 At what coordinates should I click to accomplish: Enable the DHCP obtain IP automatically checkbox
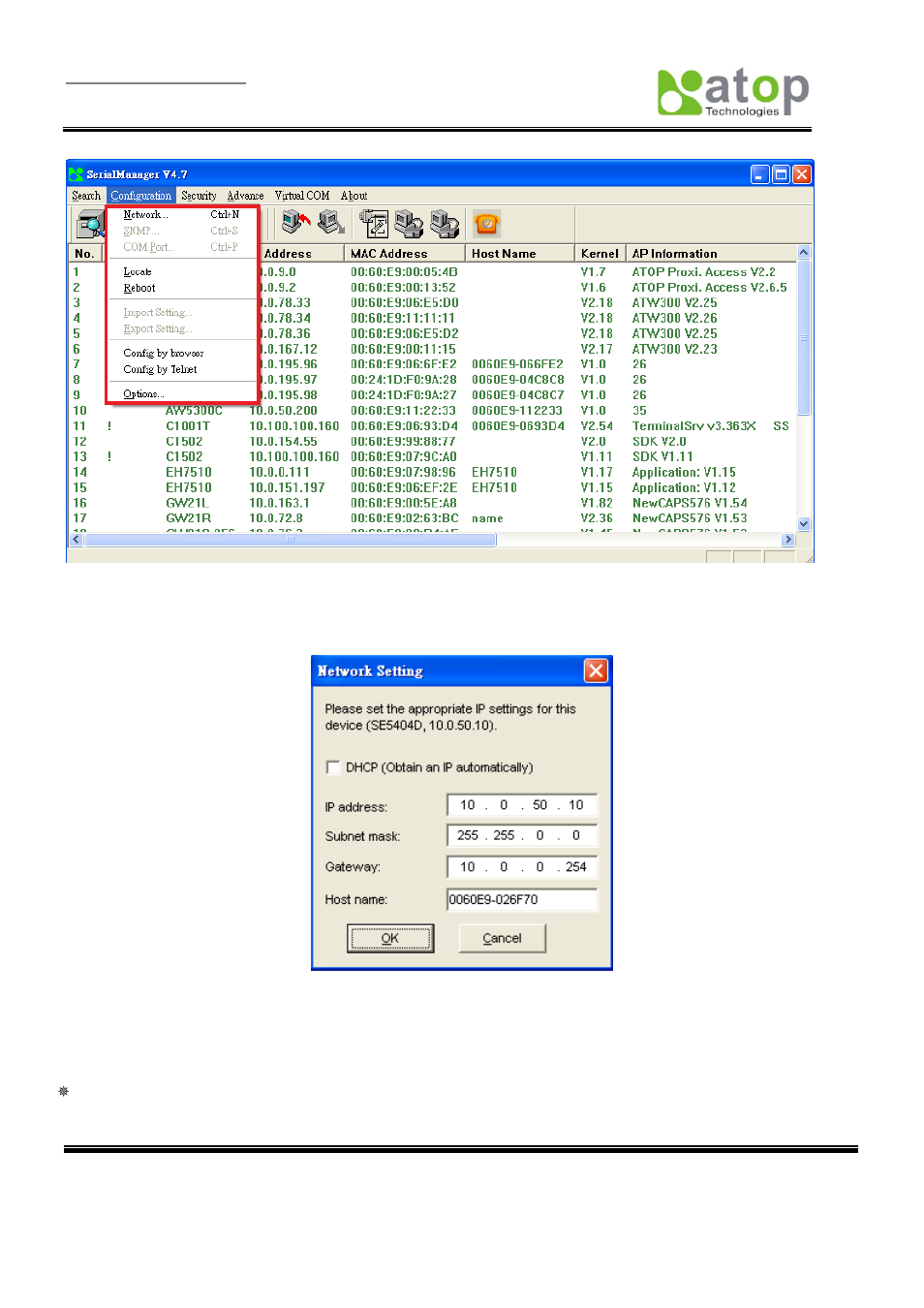coord(333,767)
